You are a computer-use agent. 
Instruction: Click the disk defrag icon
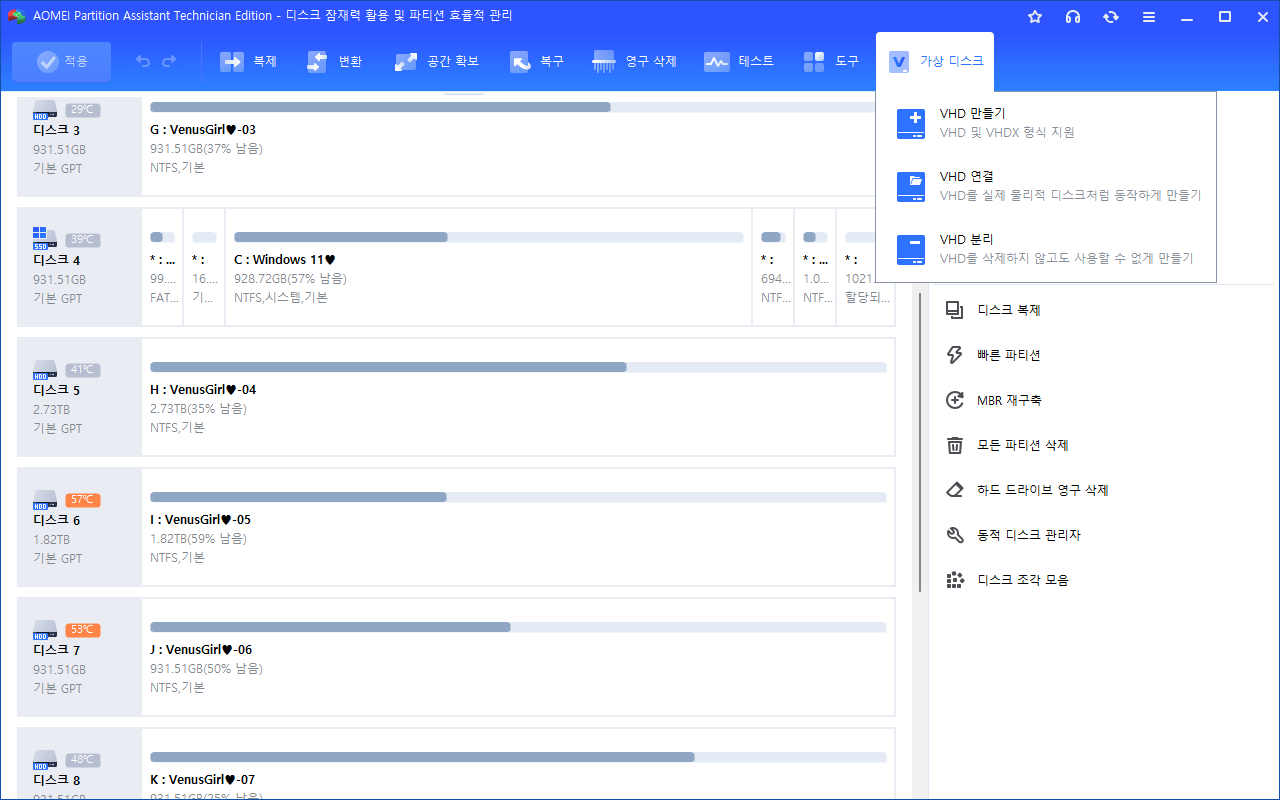click(x=955, y=580)
